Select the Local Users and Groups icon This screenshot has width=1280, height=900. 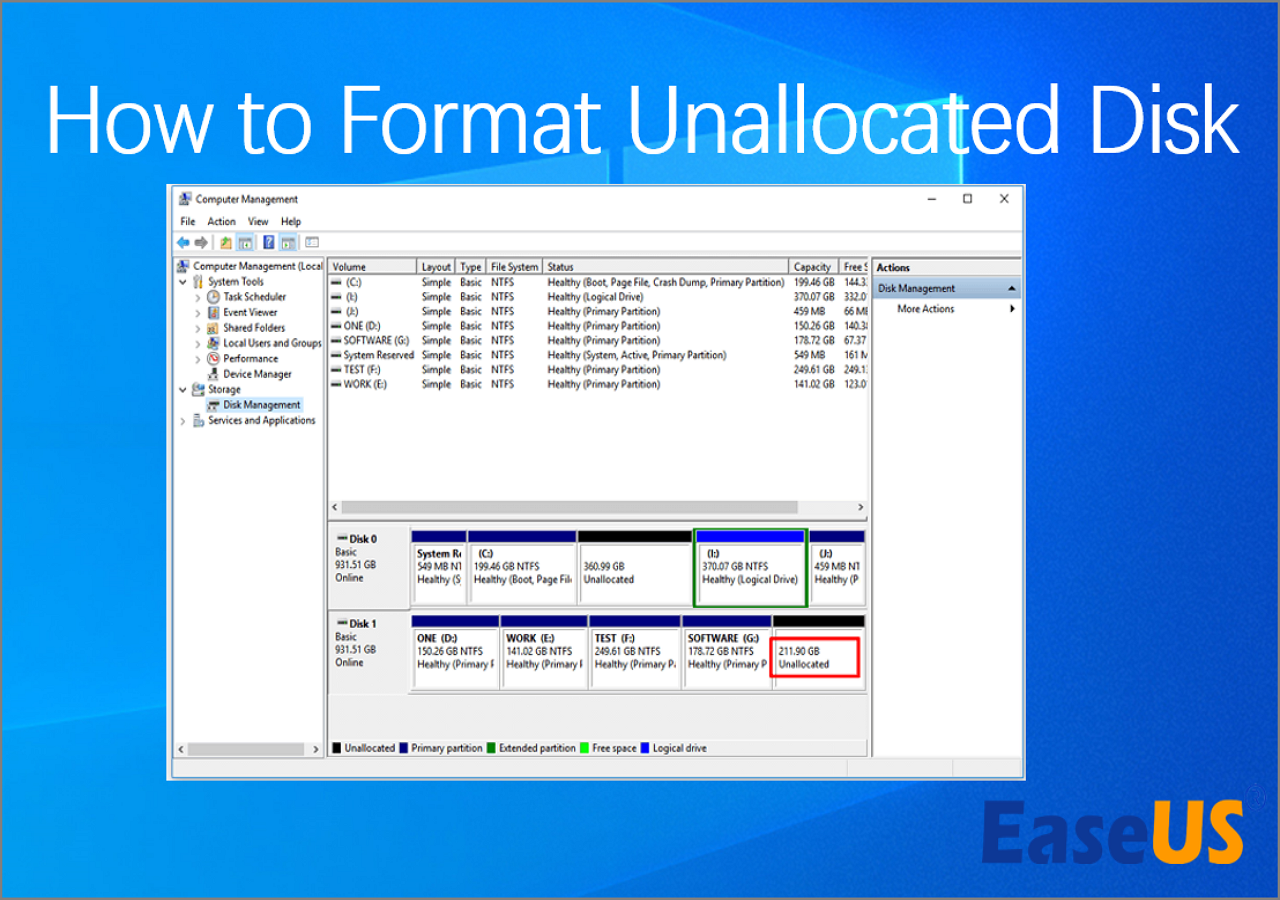[x=213, y=343]
